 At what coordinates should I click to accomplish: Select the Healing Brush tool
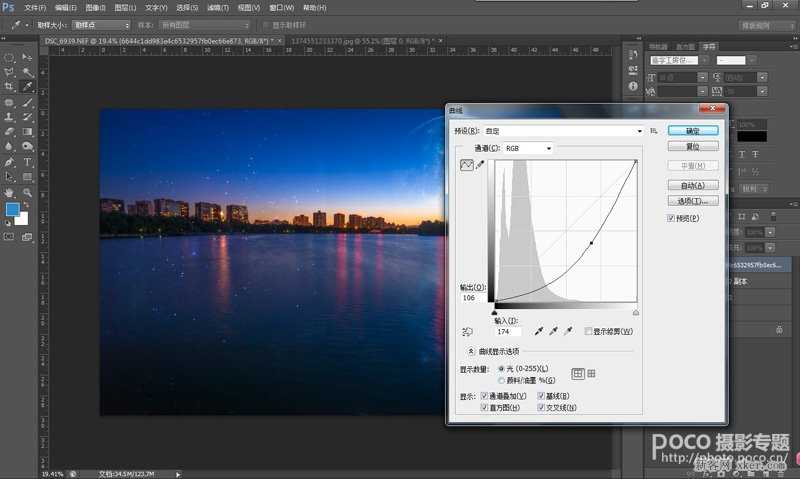point(9,102)
